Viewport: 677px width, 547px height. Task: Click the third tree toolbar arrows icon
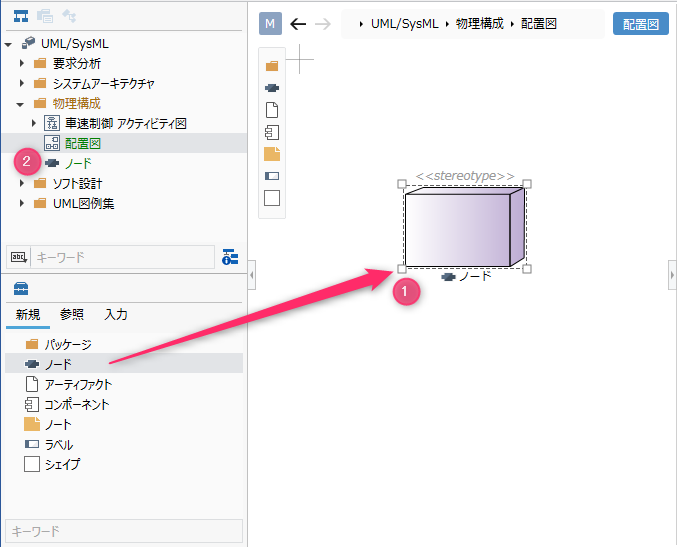69,16
